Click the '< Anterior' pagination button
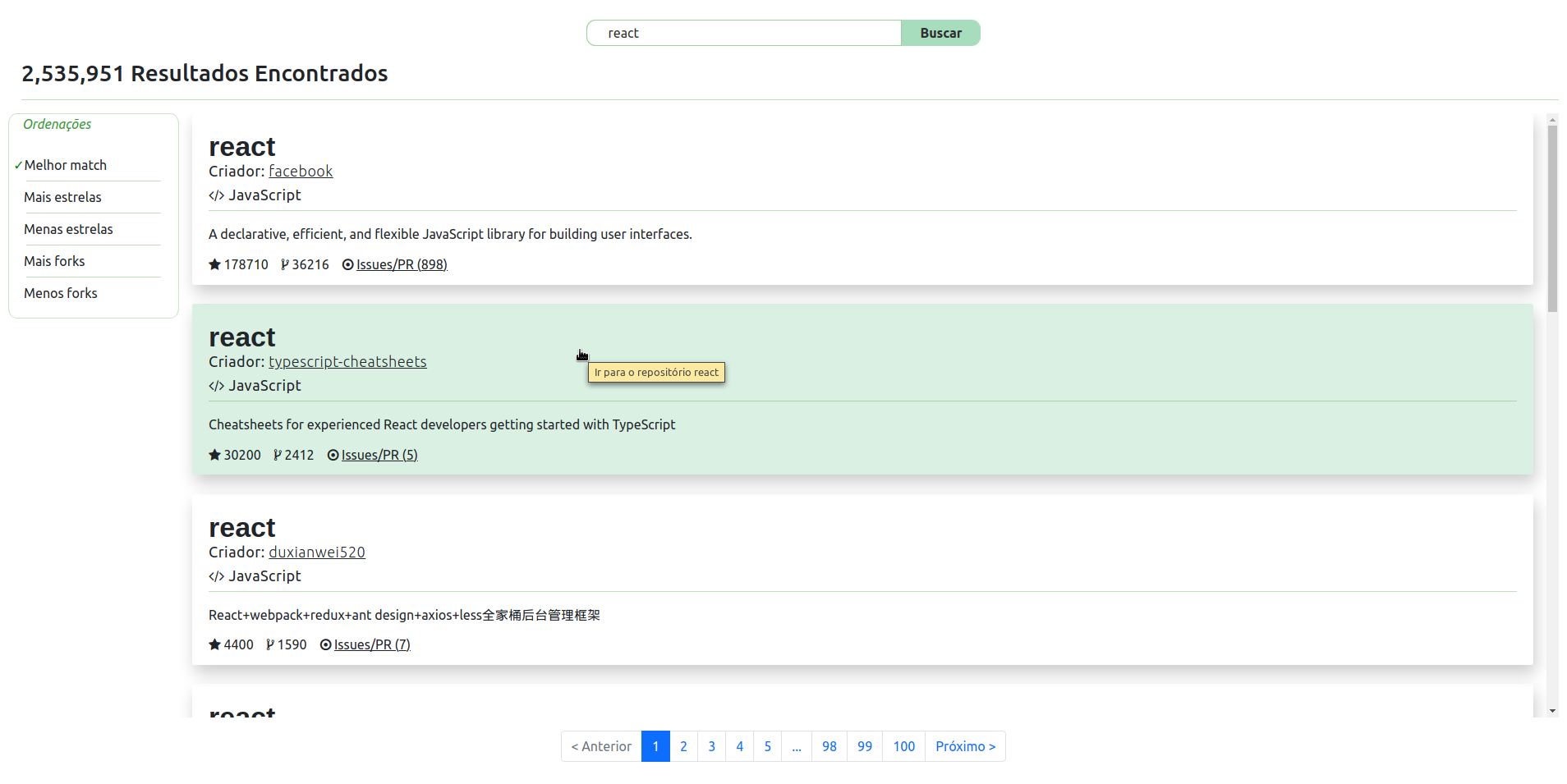Image resolution: width=1567 pixels, height=784 pixels. (601, 746)
